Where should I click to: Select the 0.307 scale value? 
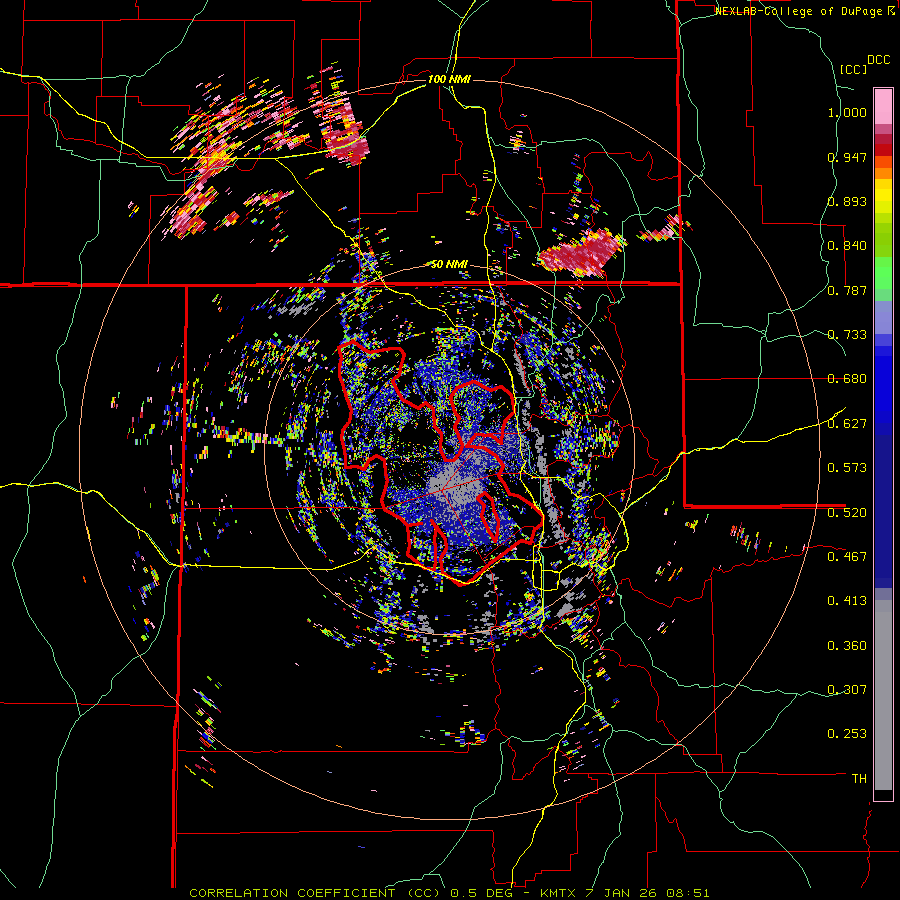click(847, 689)
